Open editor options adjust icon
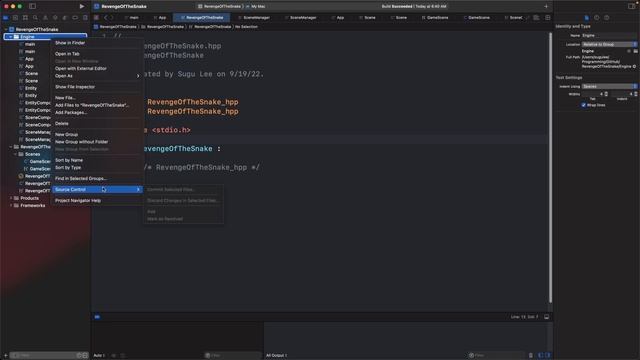This screenshot has height=360, width=640. point(536,18)
